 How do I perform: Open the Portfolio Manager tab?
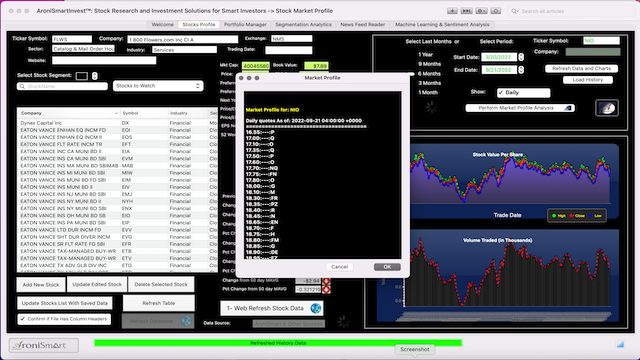(245, 24)
